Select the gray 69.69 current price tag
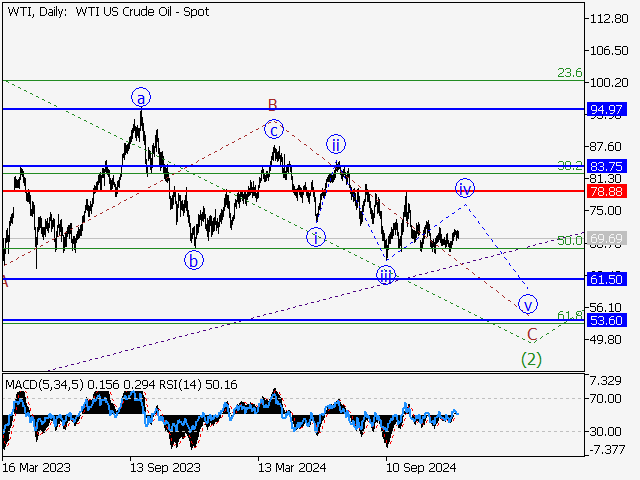640x480 pixels. coord(607,239)
